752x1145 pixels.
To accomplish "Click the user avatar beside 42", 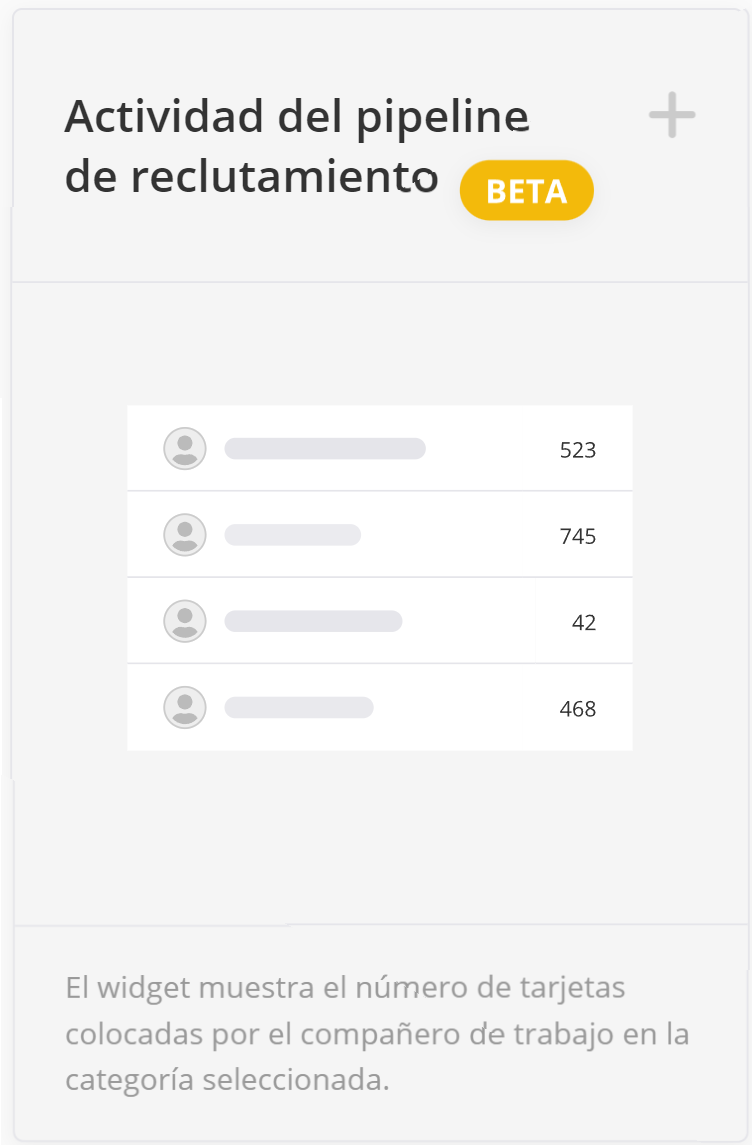I will (x=185, y=621).
